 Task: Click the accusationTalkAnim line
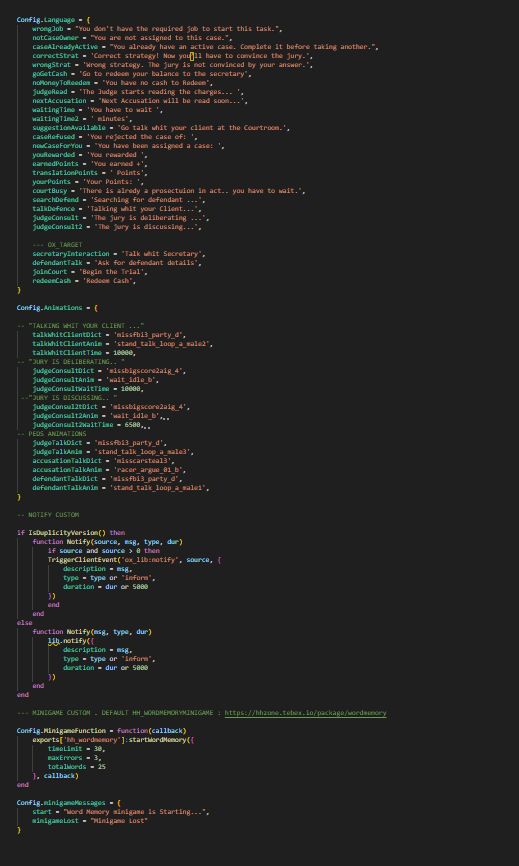109,471
